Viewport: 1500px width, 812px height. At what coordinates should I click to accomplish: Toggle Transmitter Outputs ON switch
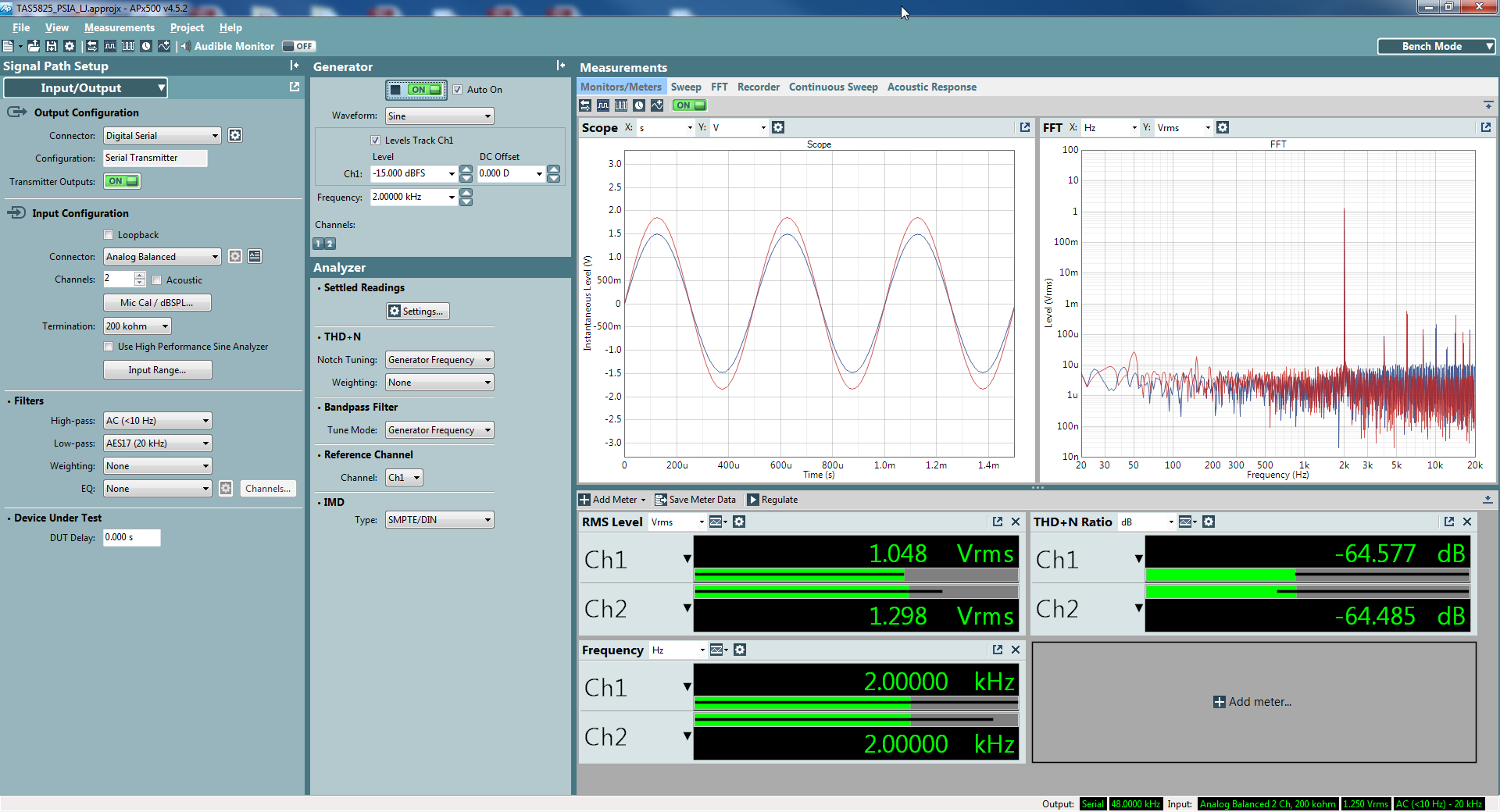point(123,181)
